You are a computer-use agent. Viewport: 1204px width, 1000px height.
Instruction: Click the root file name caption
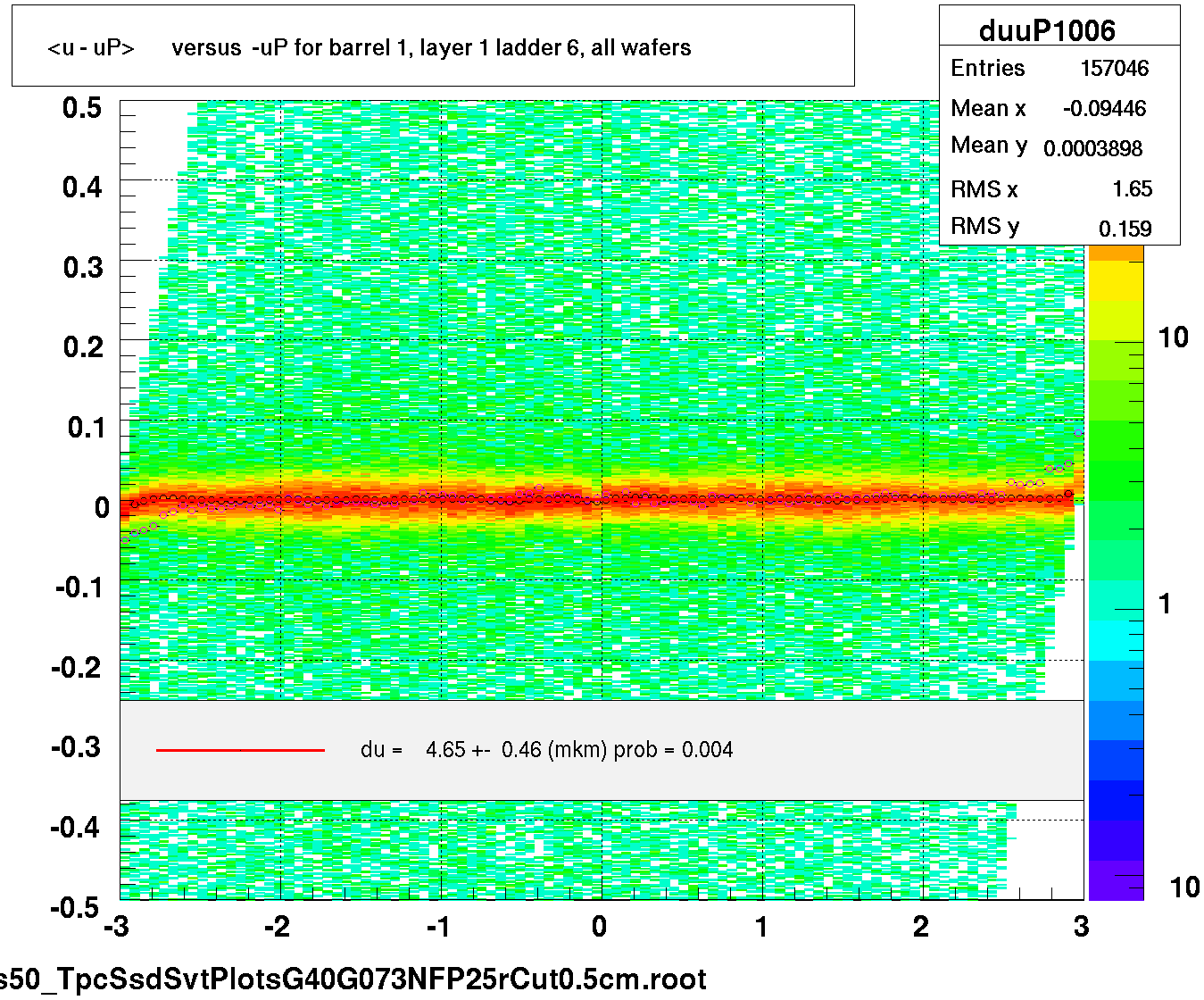tap(353, 979)
